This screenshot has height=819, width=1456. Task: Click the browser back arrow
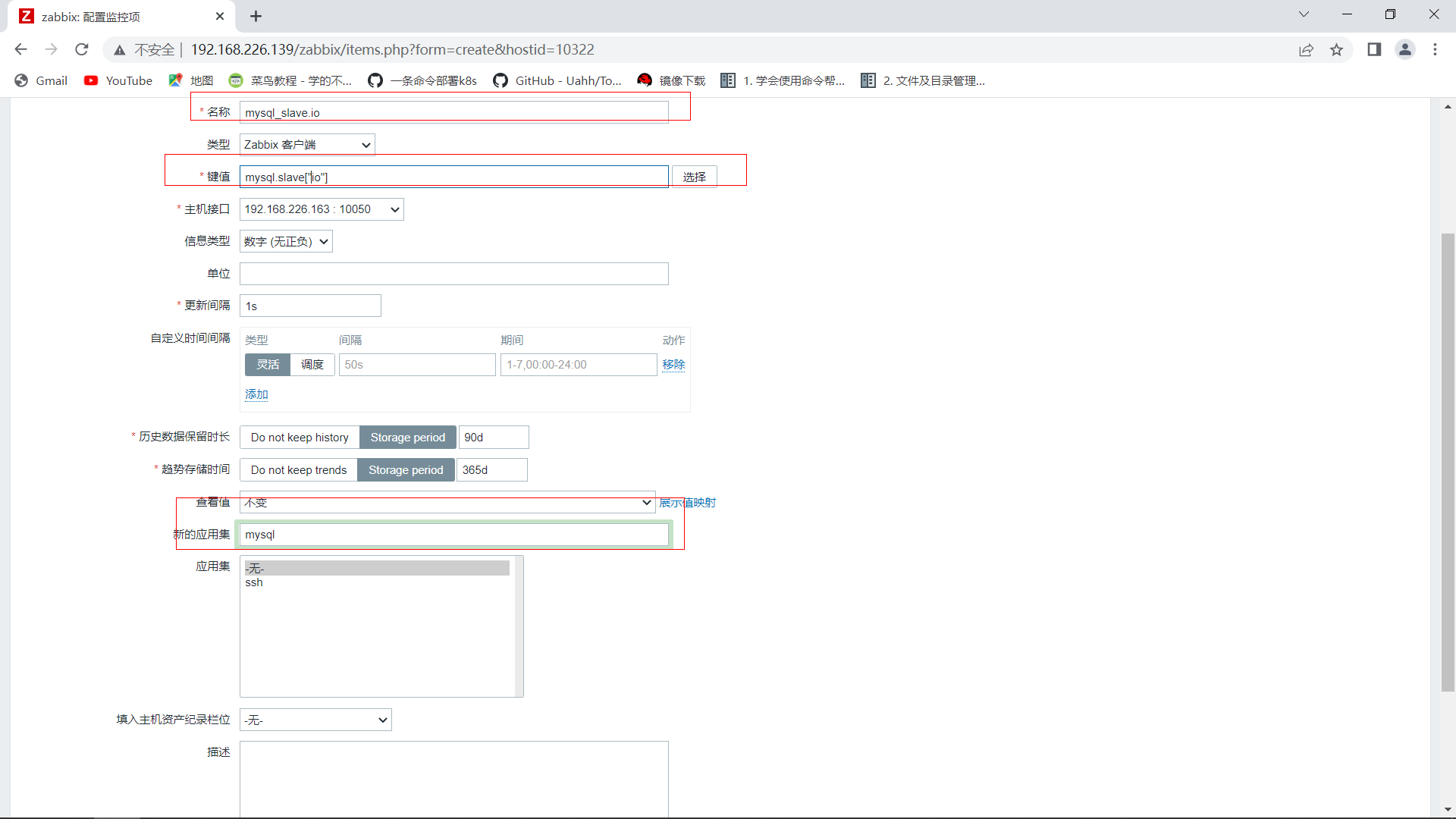click(x=20, y=50)
